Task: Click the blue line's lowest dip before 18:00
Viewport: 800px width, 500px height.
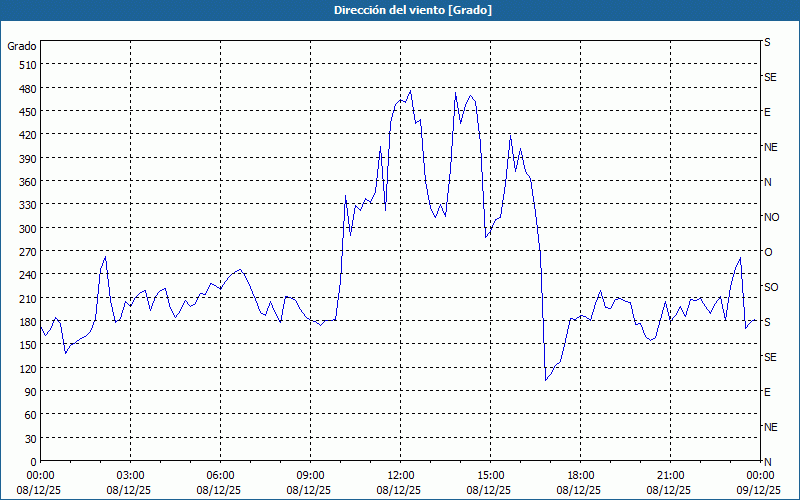Action: tap(546, 380)
